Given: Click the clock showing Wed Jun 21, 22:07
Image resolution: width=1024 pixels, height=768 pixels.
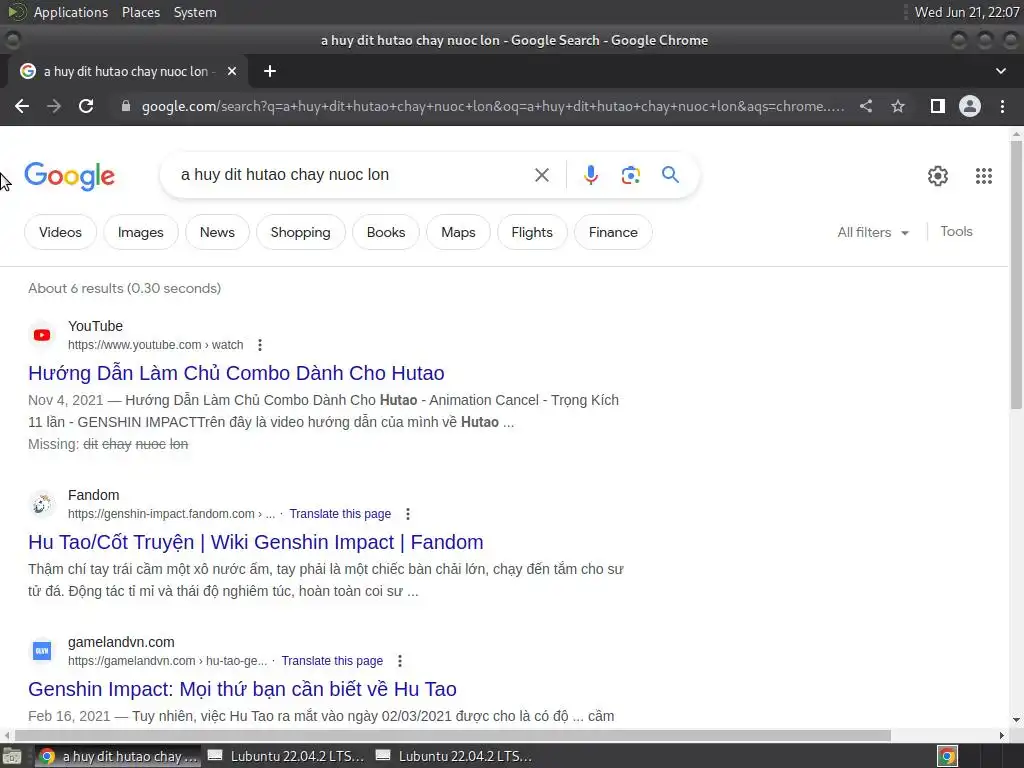Looking at the screenshot, I should click(967, 12).
